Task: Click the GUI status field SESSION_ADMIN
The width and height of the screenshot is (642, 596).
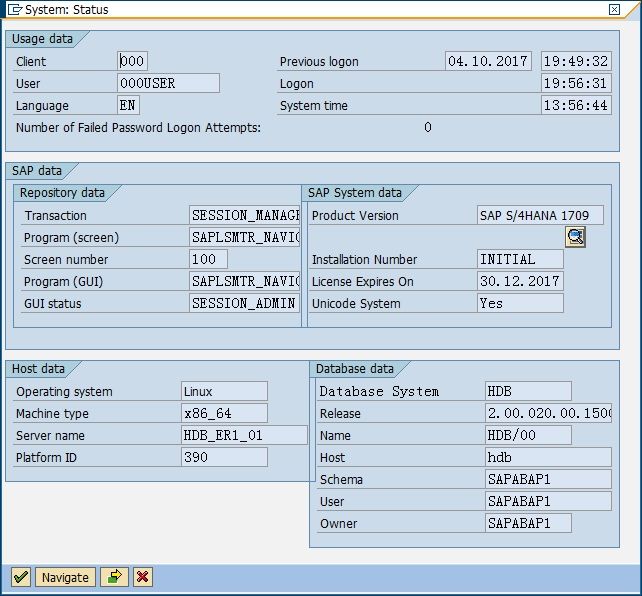Action: tap(245, 304)
